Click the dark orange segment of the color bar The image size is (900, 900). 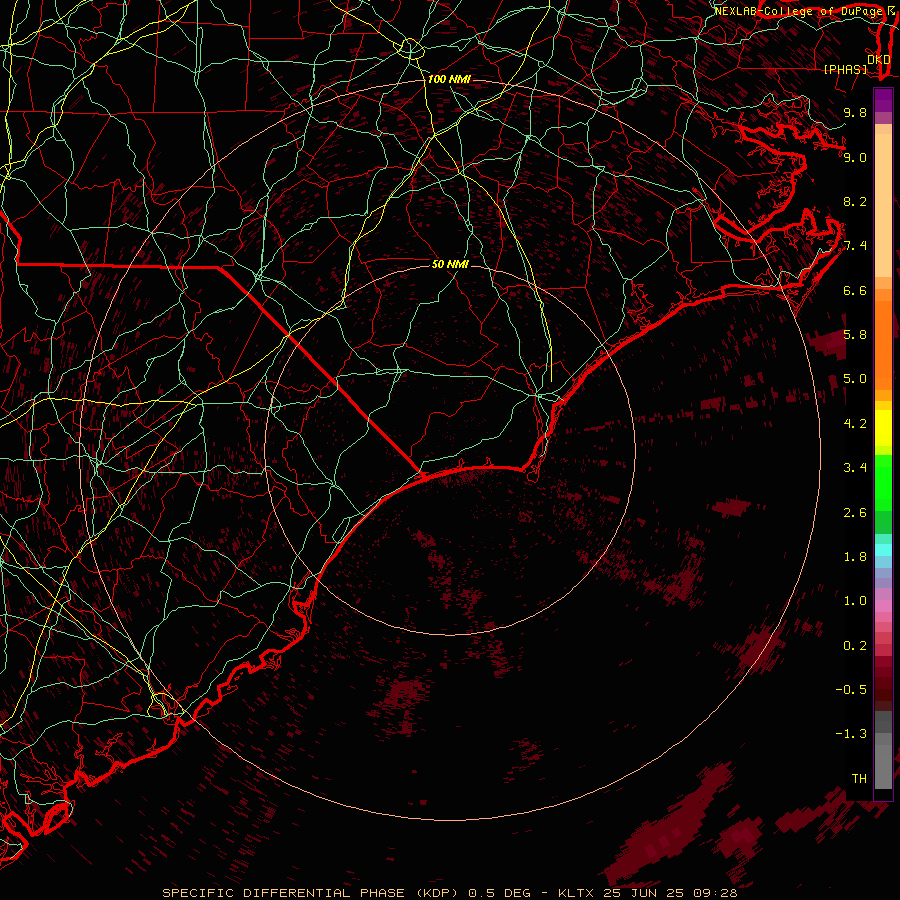pyautogui.click(x=883, y=344)
